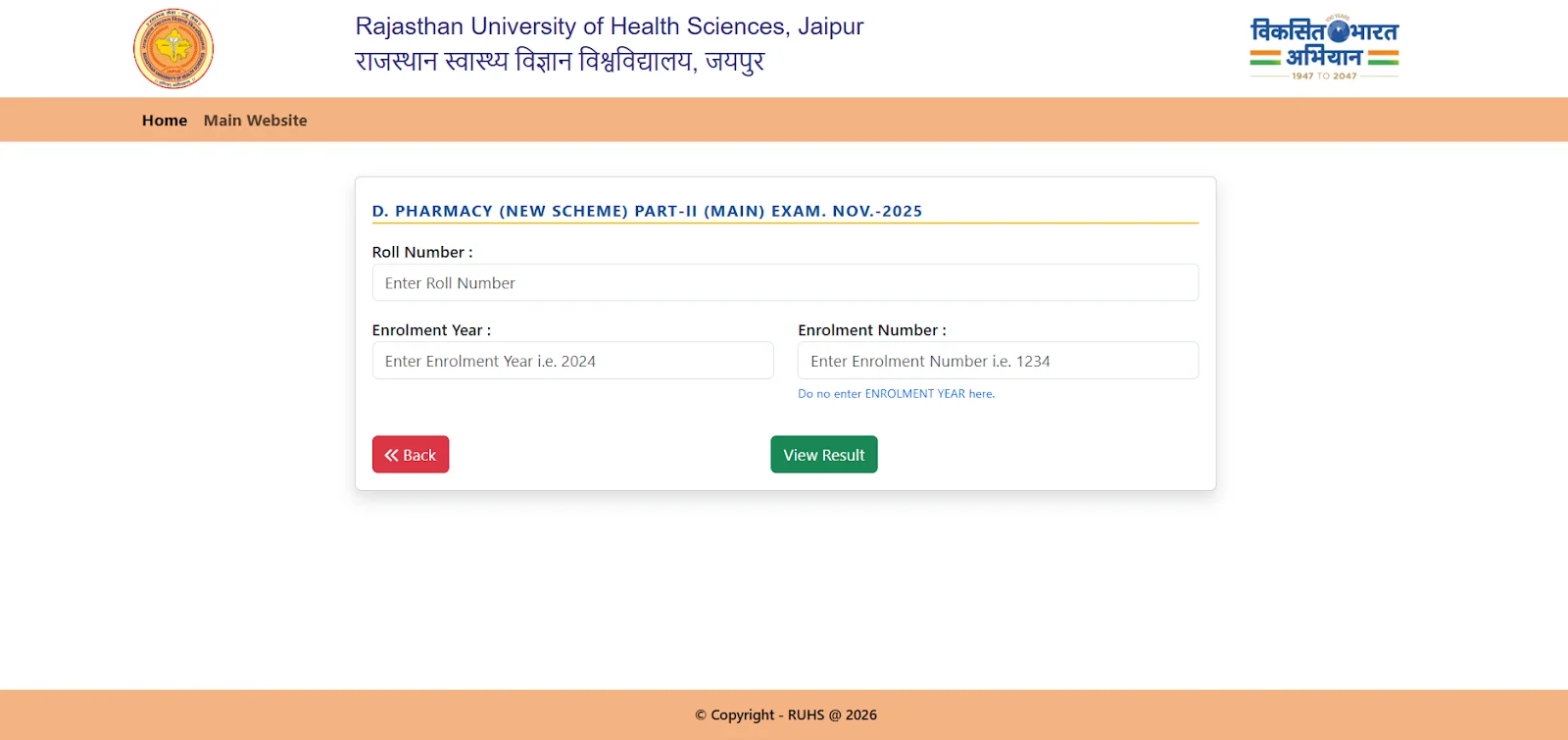Viewport: 1568px width, 740px height.
Task: Go back using the red Back button
Action: [411, 455]
